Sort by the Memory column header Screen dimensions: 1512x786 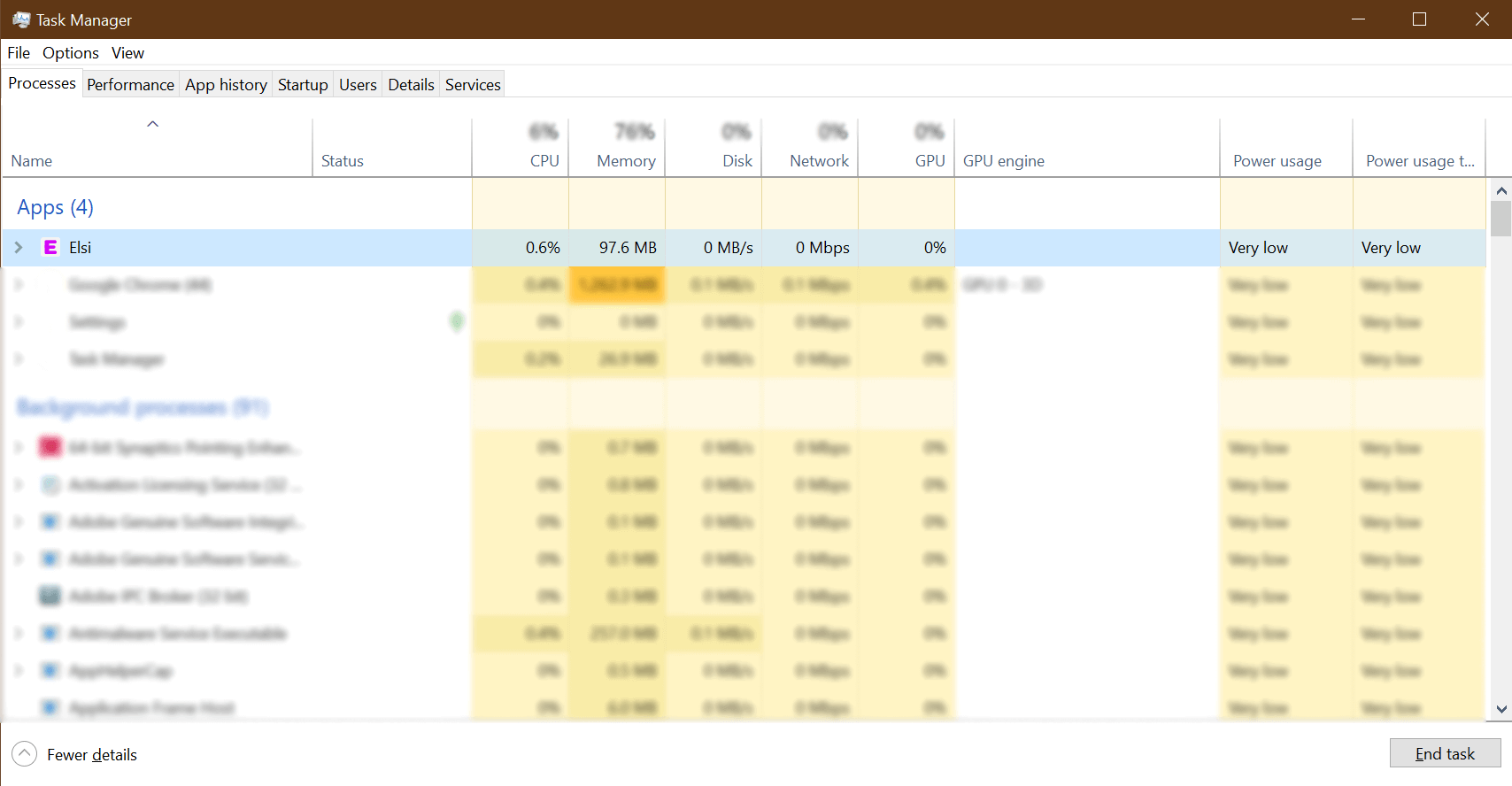coord(617,148)
